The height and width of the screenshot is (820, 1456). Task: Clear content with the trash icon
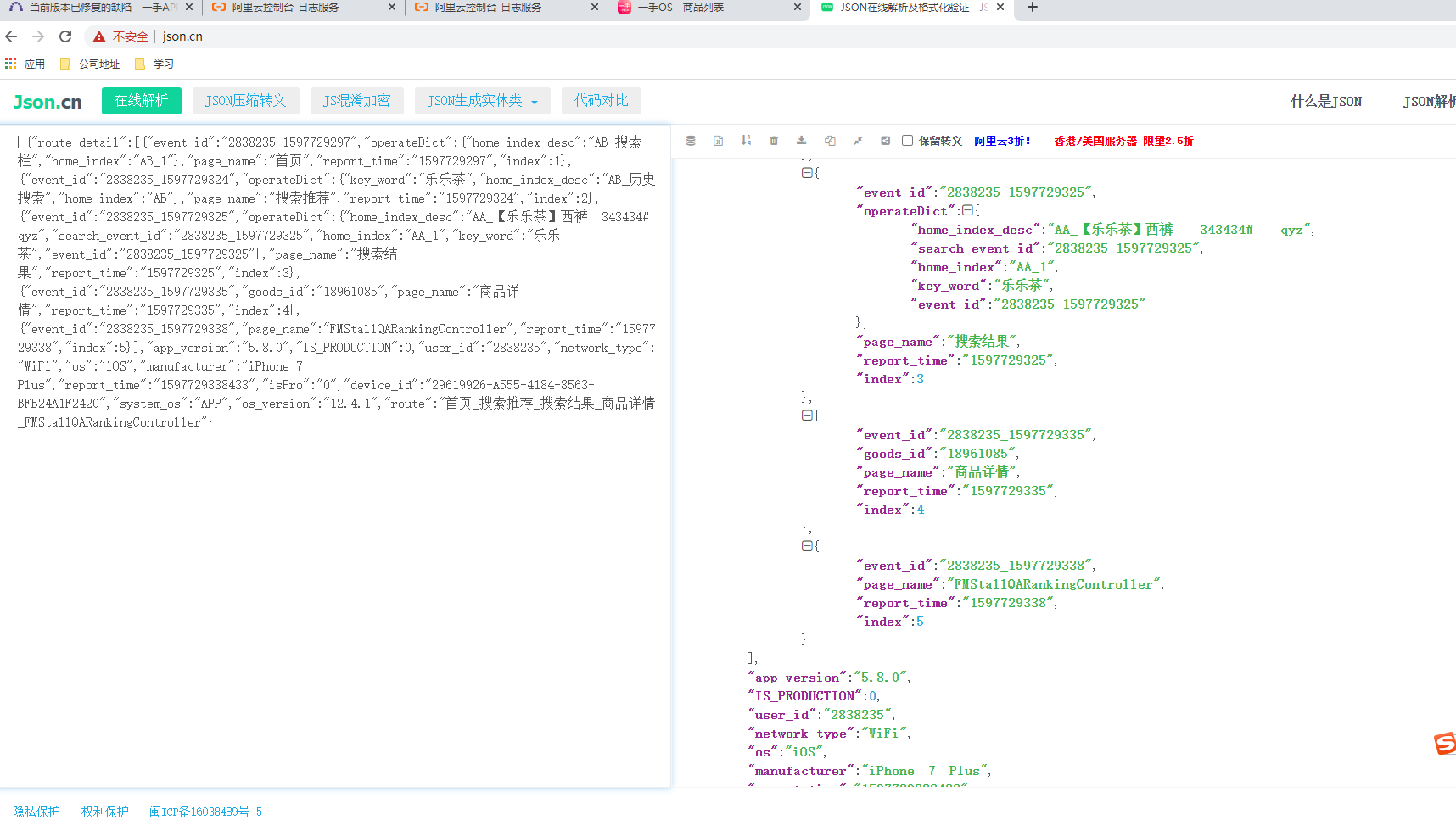click(774, 141)
